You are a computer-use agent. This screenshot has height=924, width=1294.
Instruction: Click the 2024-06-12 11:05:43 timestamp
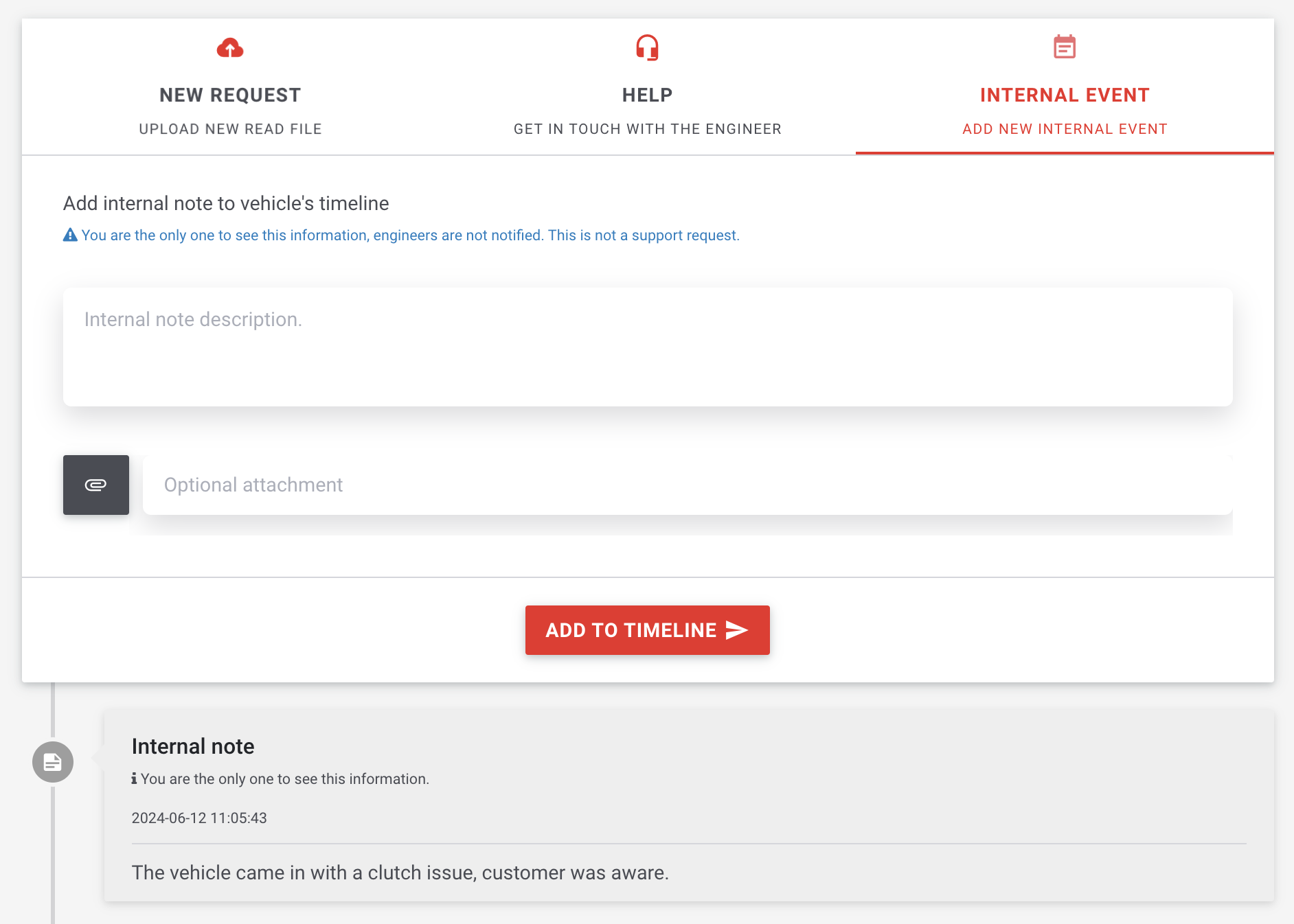coord(199,818)
